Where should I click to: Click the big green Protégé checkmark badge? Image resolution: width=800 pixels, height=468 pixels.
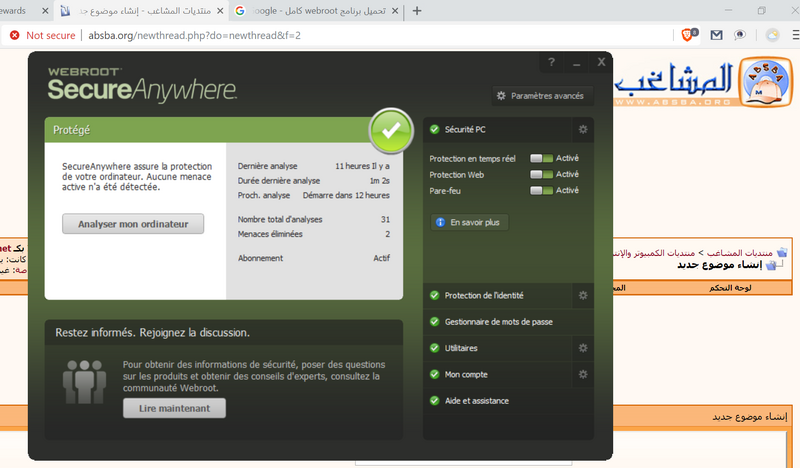391,131
